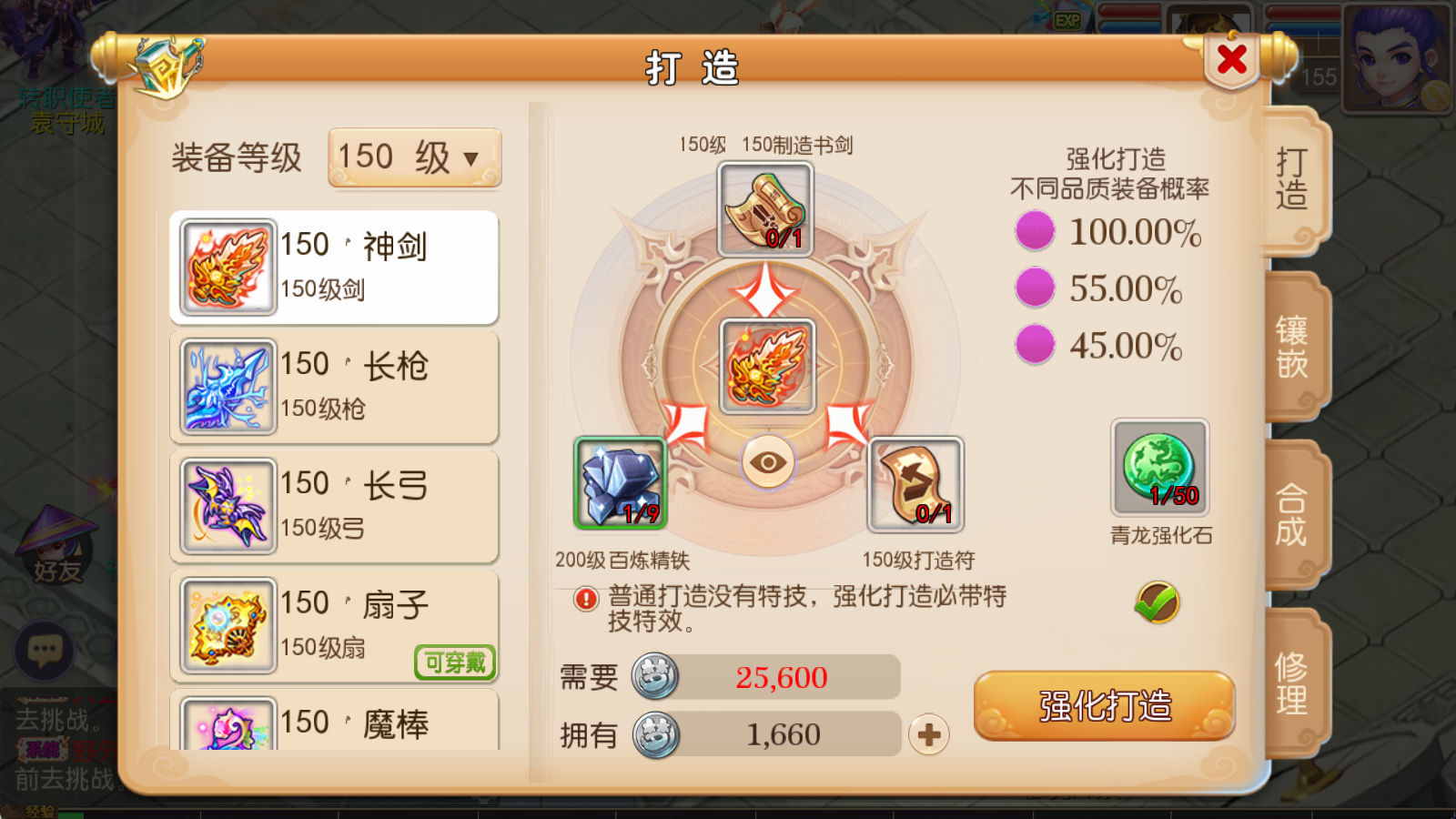Screen dimensions: 1456x819
Task: Open the 修理 tab
Action: tap(1293, 683)
